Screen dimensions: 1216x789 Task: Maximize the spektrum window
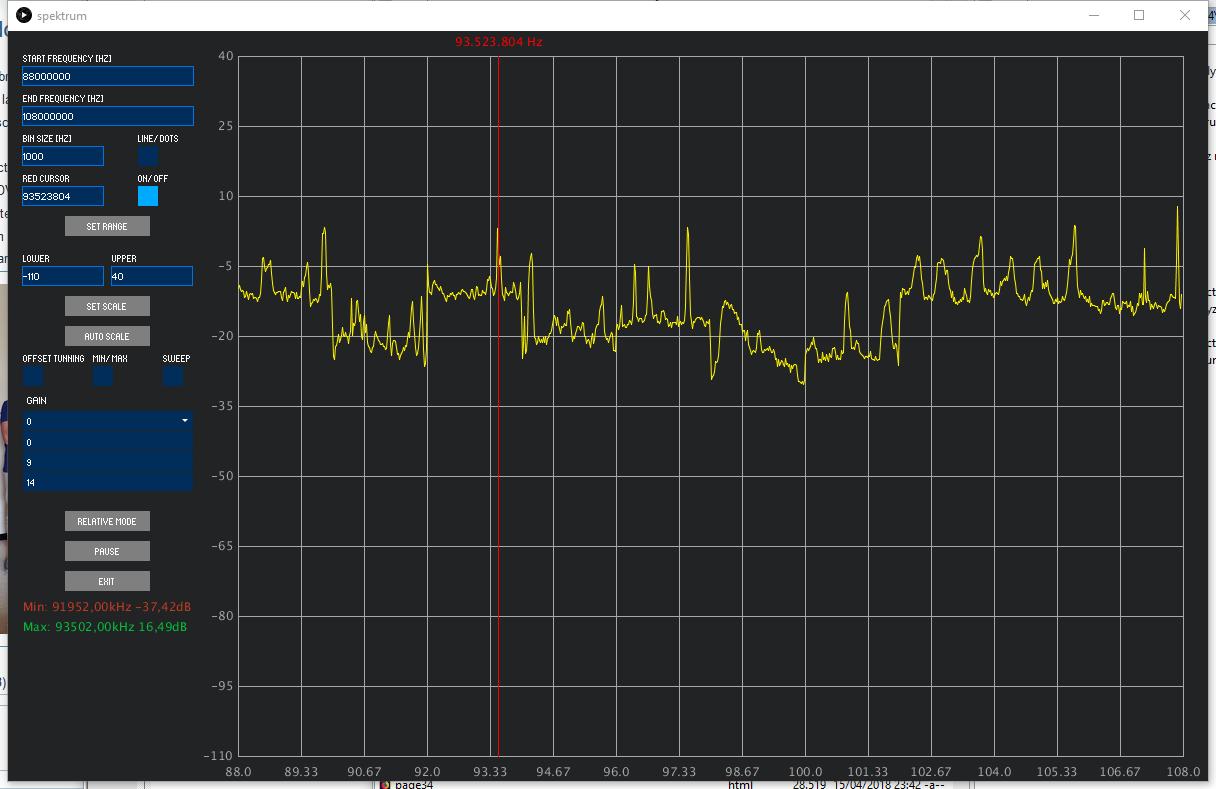tap(1138, 15)
